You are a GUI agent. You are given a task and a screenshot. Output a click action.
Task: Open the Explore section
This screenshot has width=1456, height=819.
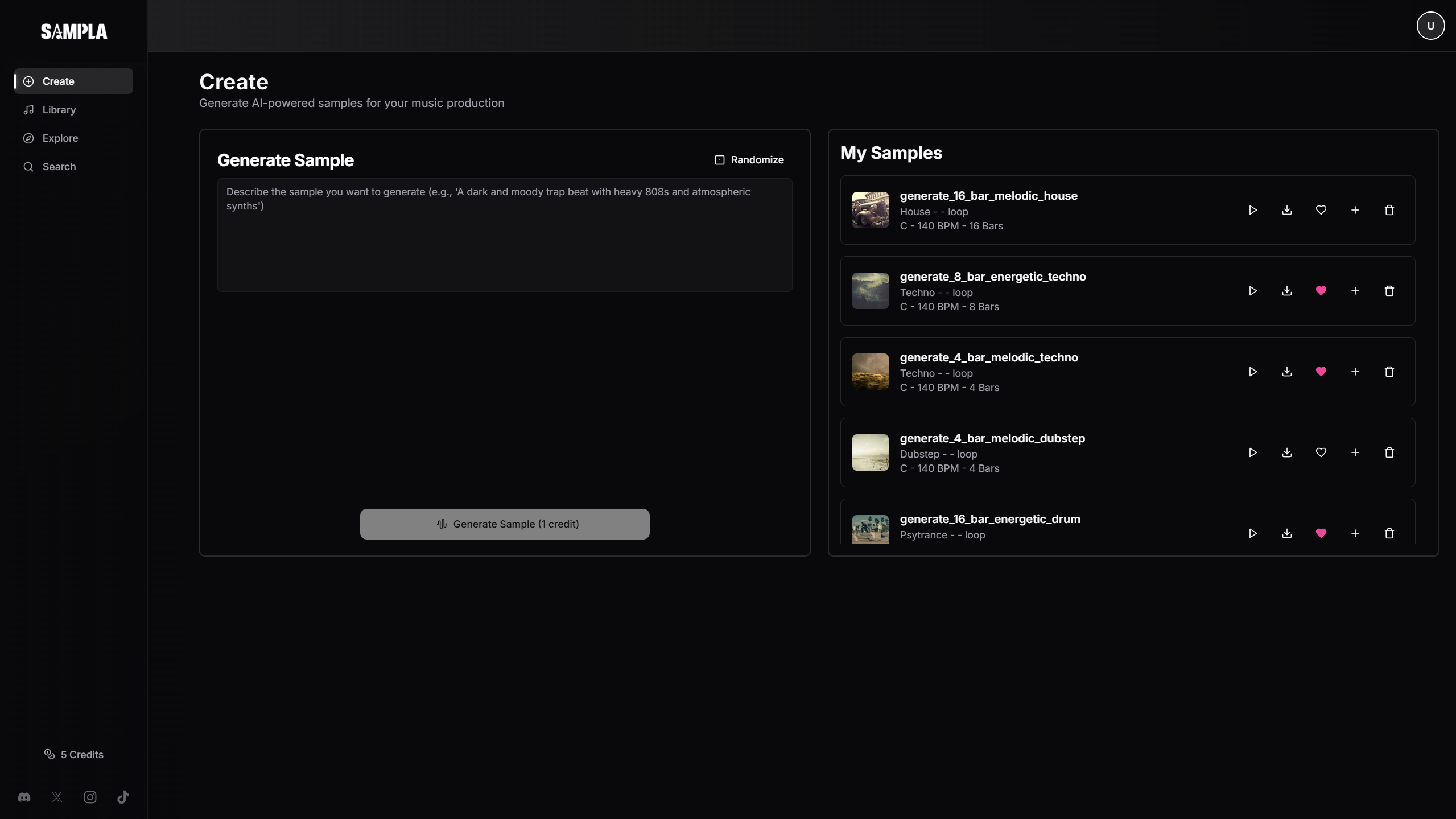click(60, 138)
